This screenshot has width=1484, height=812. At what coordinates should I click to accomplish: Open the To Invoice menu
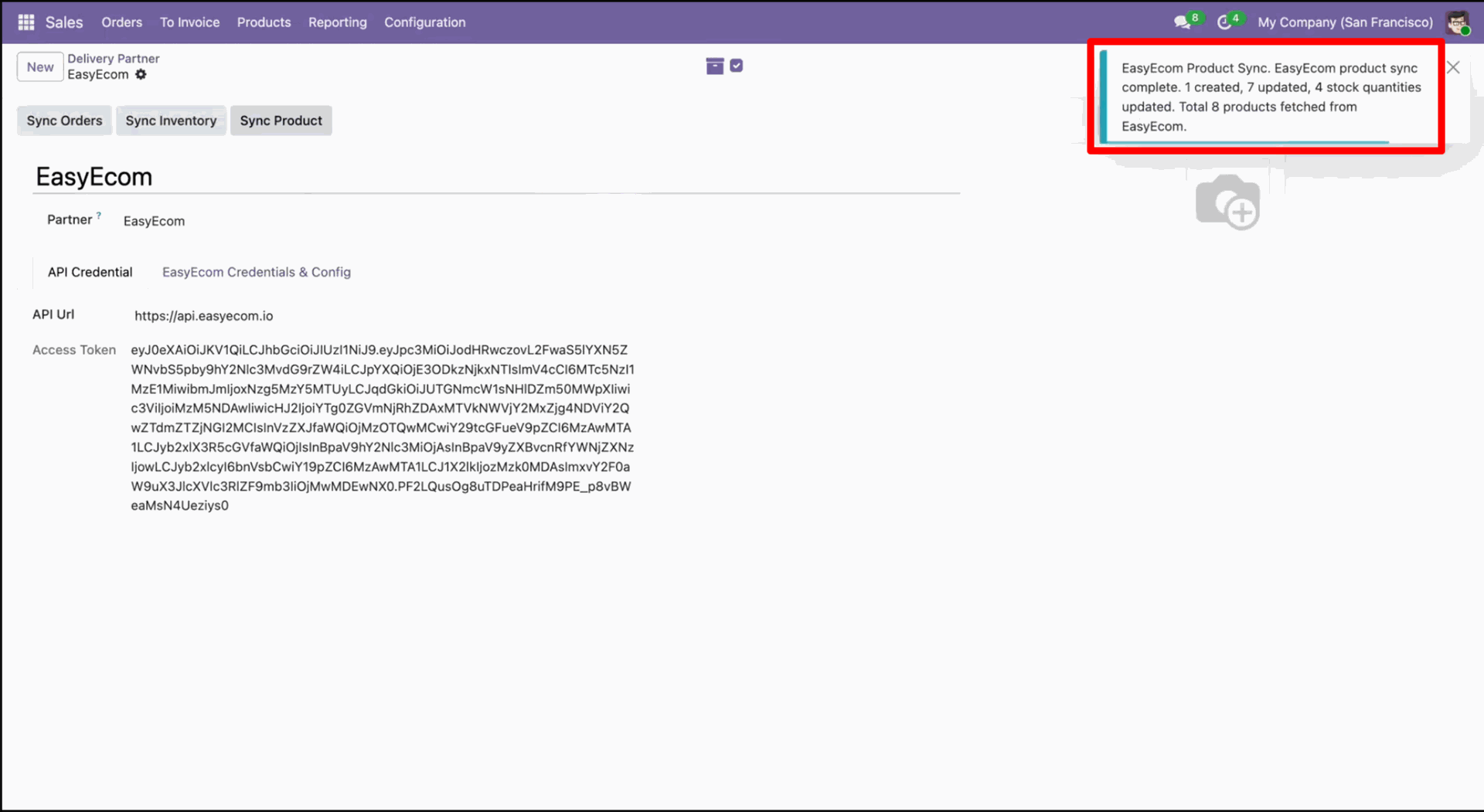point(189,22)
